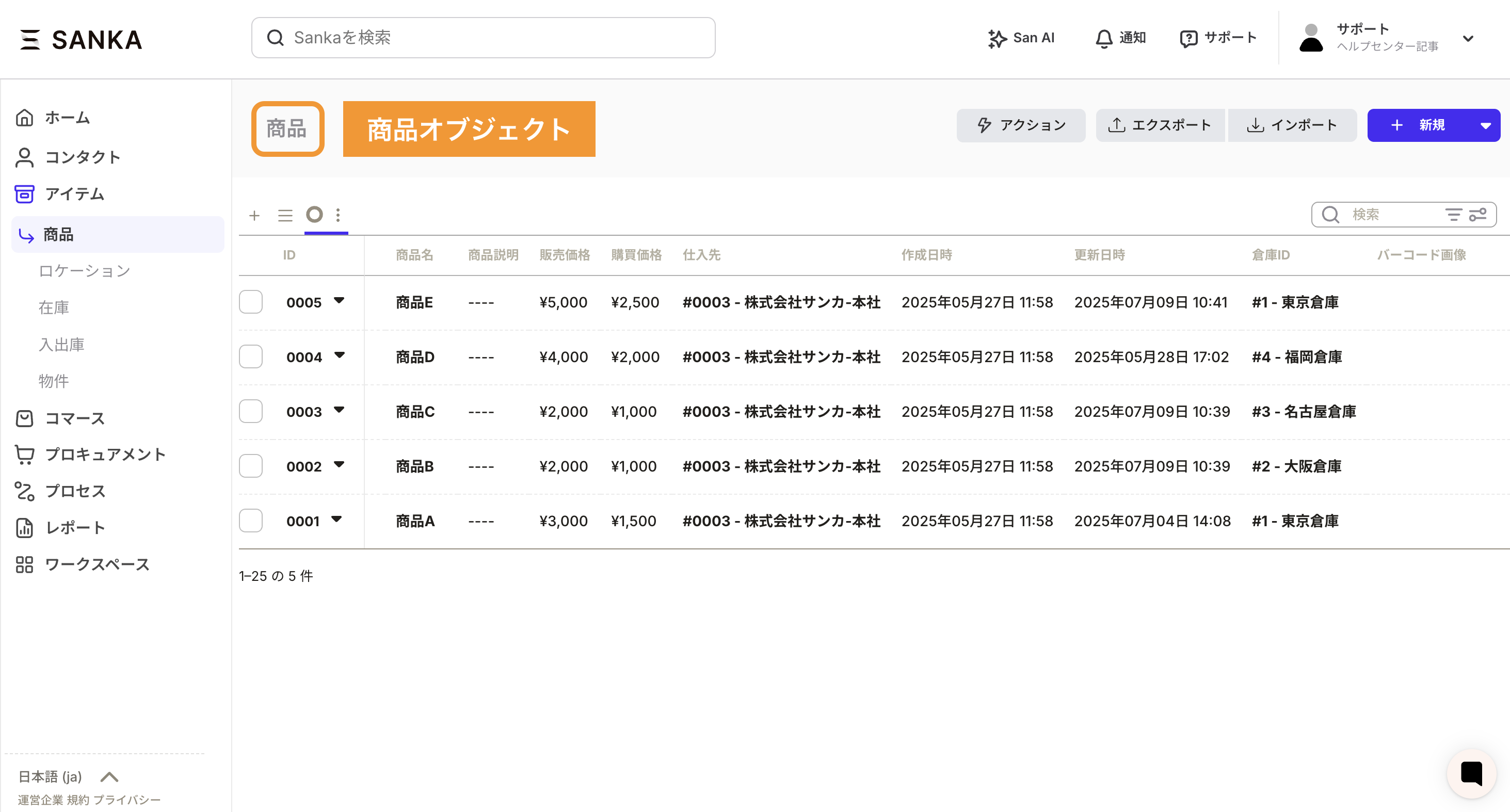1510x812 pixels.
Task: Open the dropdown arrow next to ID 0004
Action: 340,355
